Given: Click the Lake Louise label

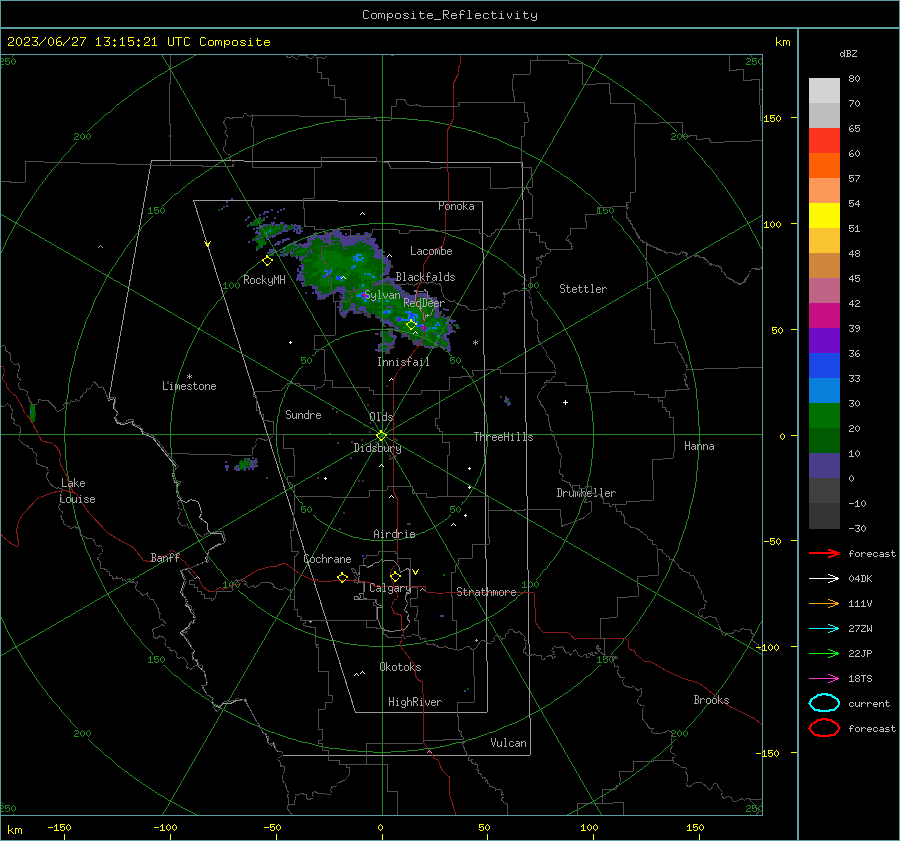Looking at the screenshot, I should (x=77, y=491).
